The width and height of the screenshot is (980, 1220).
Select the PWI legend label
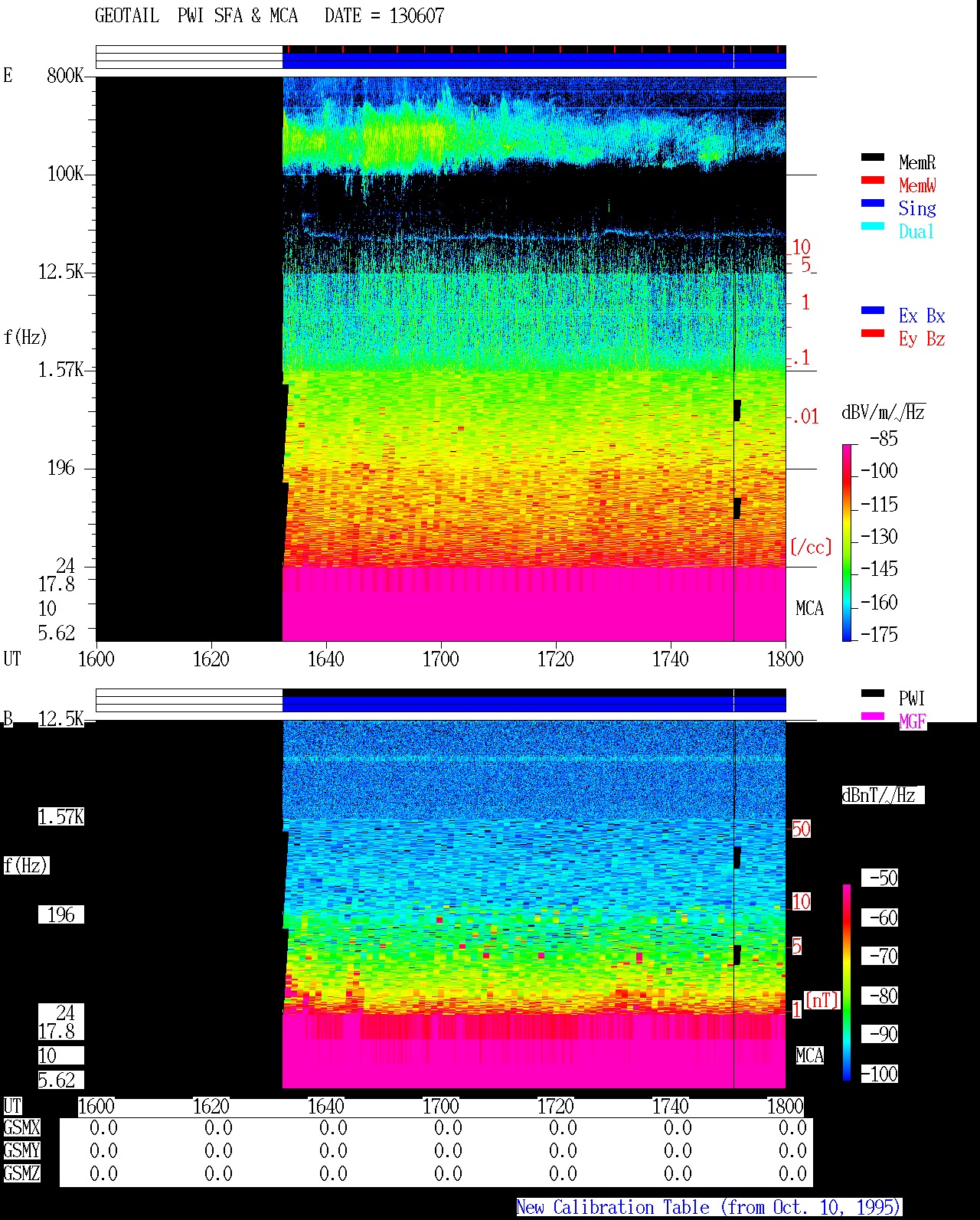pyautogui.click(x=912, y=698)
